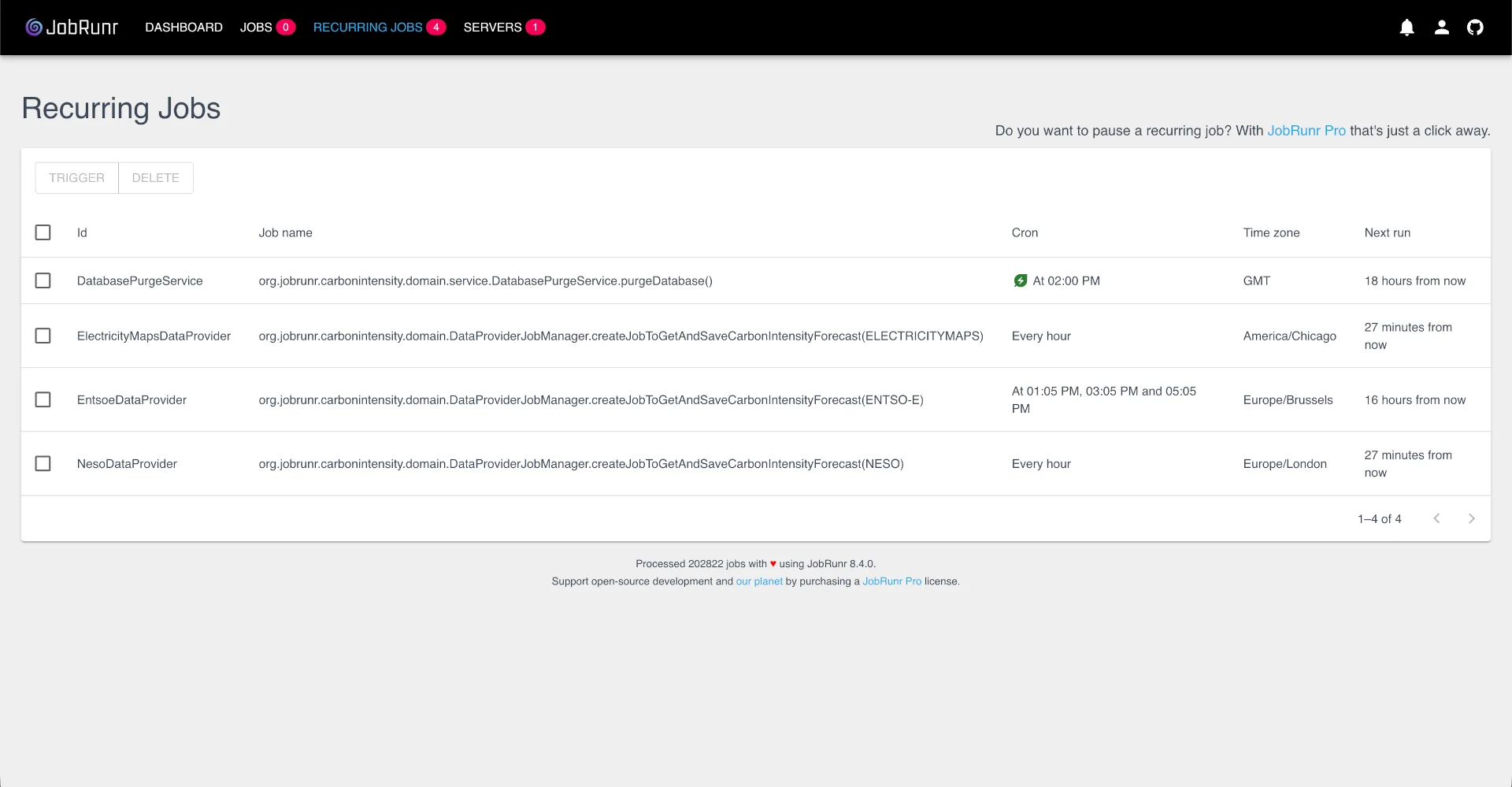The image size is (1512, 787).
Task: Open the notifications bell
Action: [x=1406, y=28]
